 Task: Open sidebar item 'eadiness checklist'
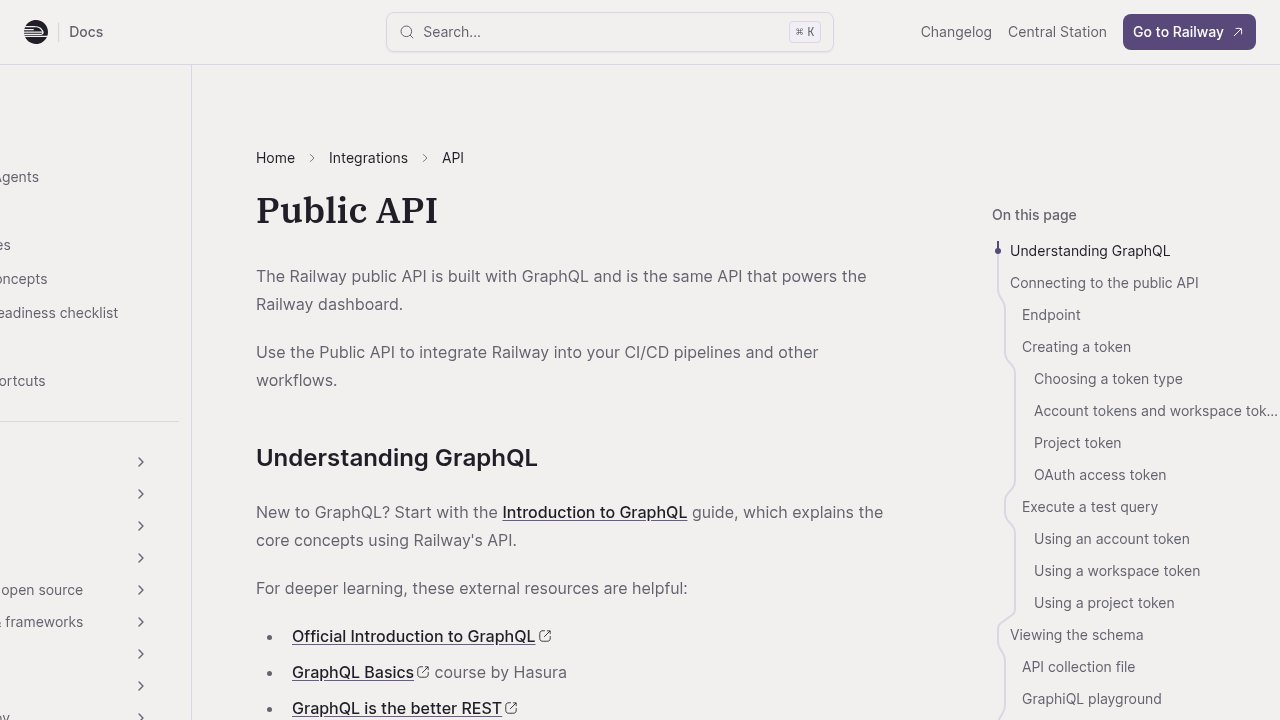pyautogui.click(x=59, y=313)
